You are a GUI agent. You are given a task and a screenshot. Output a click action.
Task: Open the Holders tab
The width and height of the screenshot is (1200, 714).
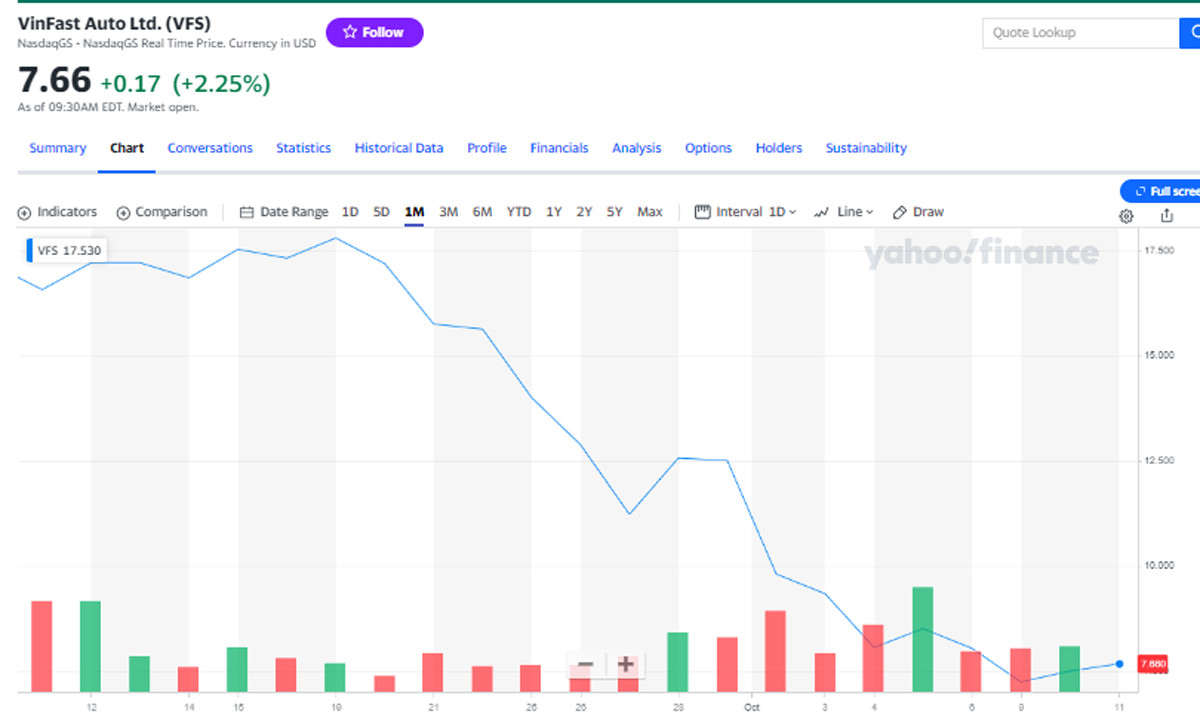[779, 148]
